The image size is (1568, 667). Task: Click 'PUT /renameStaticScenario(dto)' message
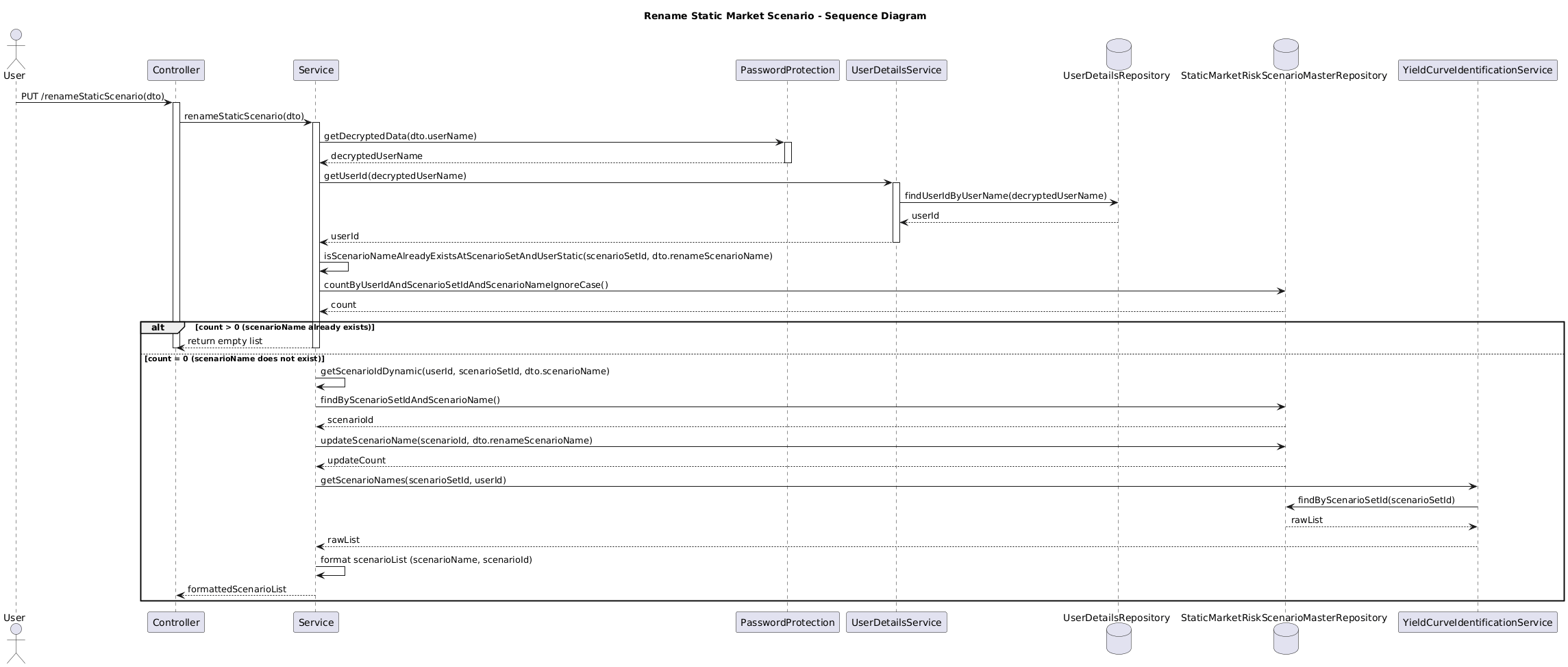point(92,97)
